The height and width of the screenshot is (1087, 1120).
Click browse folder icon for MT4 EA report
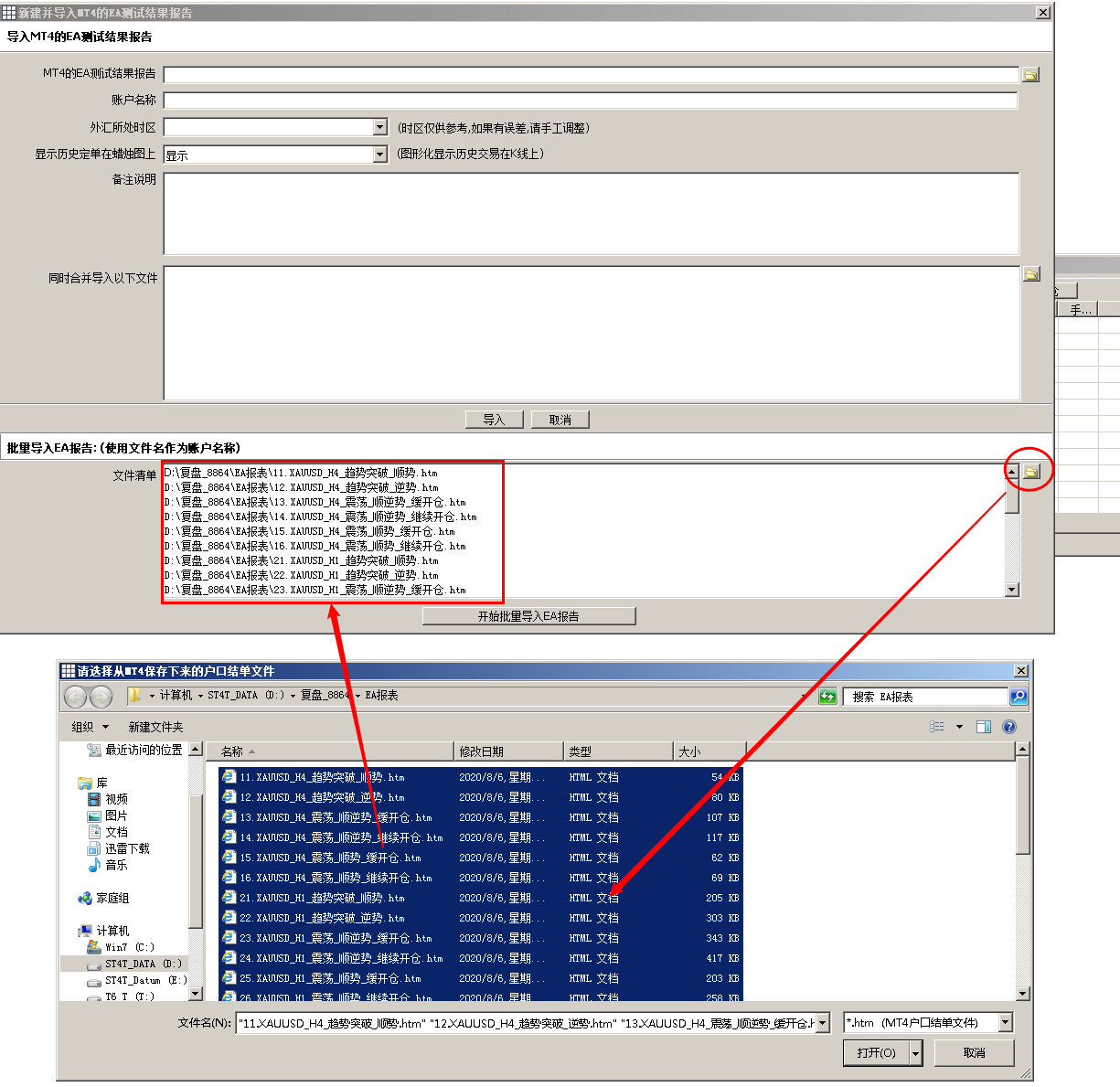(x=1030, y=75)
